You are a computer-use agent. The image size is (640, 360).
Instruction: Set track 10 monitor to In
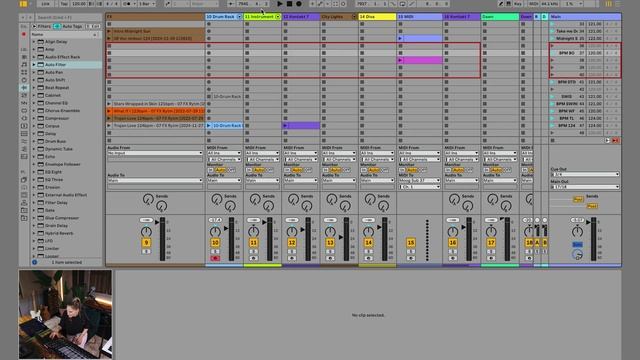(211, 170)
